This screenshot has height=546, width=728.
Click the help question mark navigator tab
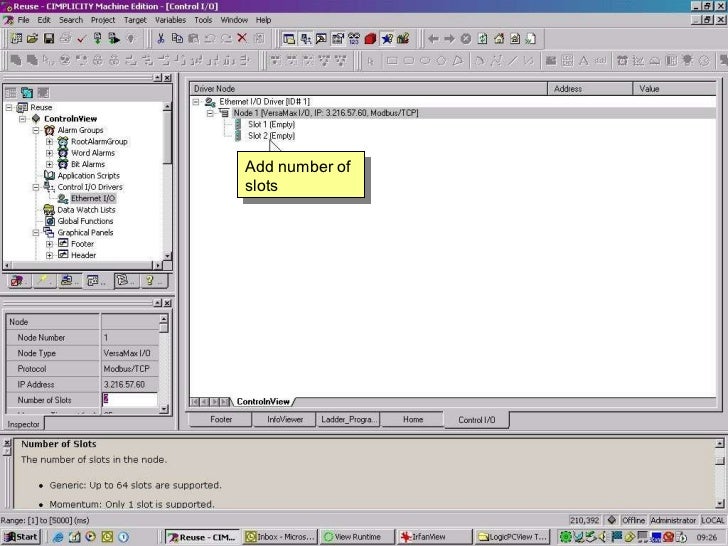click(x=147, y=282)
